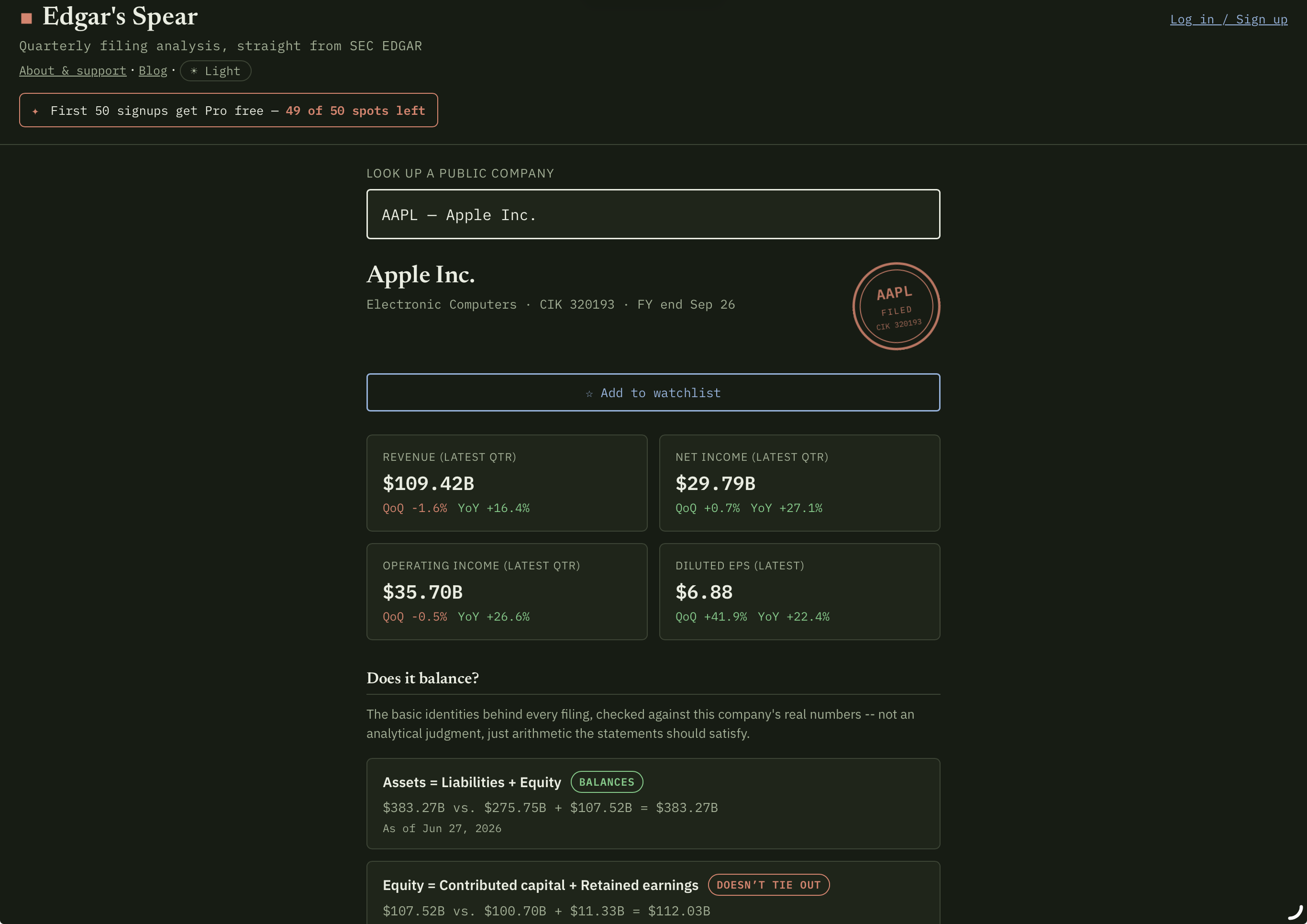Click the Net Income value $29.79B
1307x924 pixels.
point(715,483)
